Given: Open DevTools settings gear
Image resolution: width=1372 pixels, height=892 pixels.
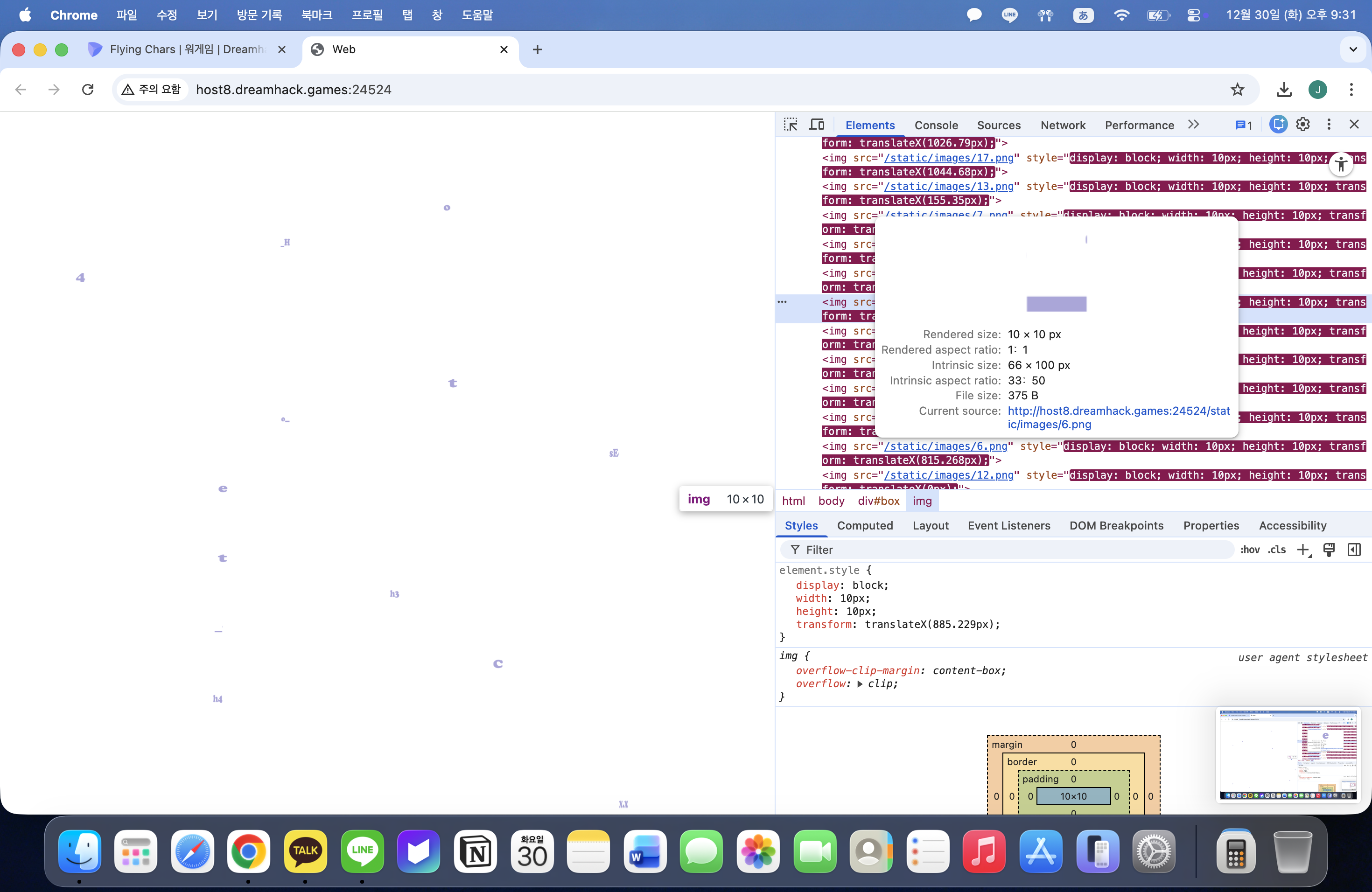Looking at the screenshot, I should (1303, 125).
